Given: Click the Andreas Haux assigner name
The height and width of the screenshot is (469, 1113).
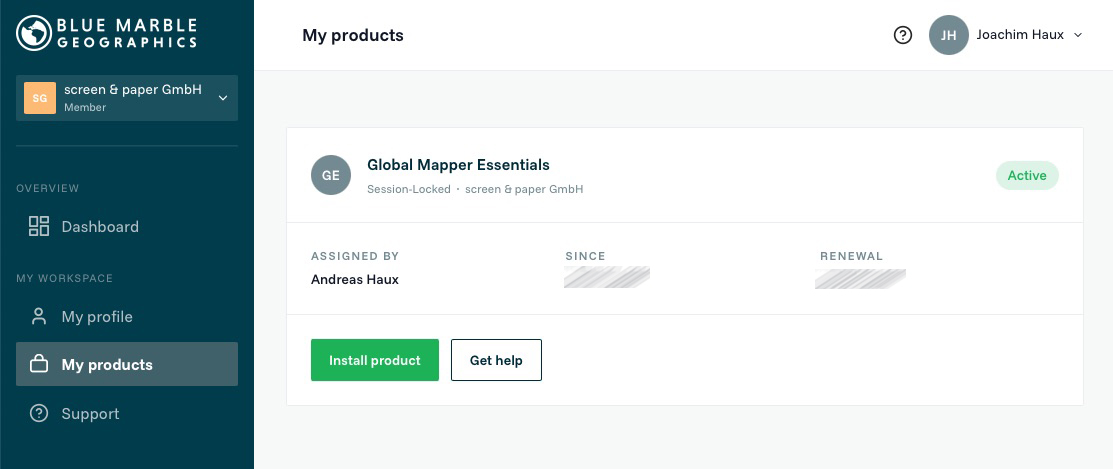Looking at the screenshot, I should pos(355,280).
